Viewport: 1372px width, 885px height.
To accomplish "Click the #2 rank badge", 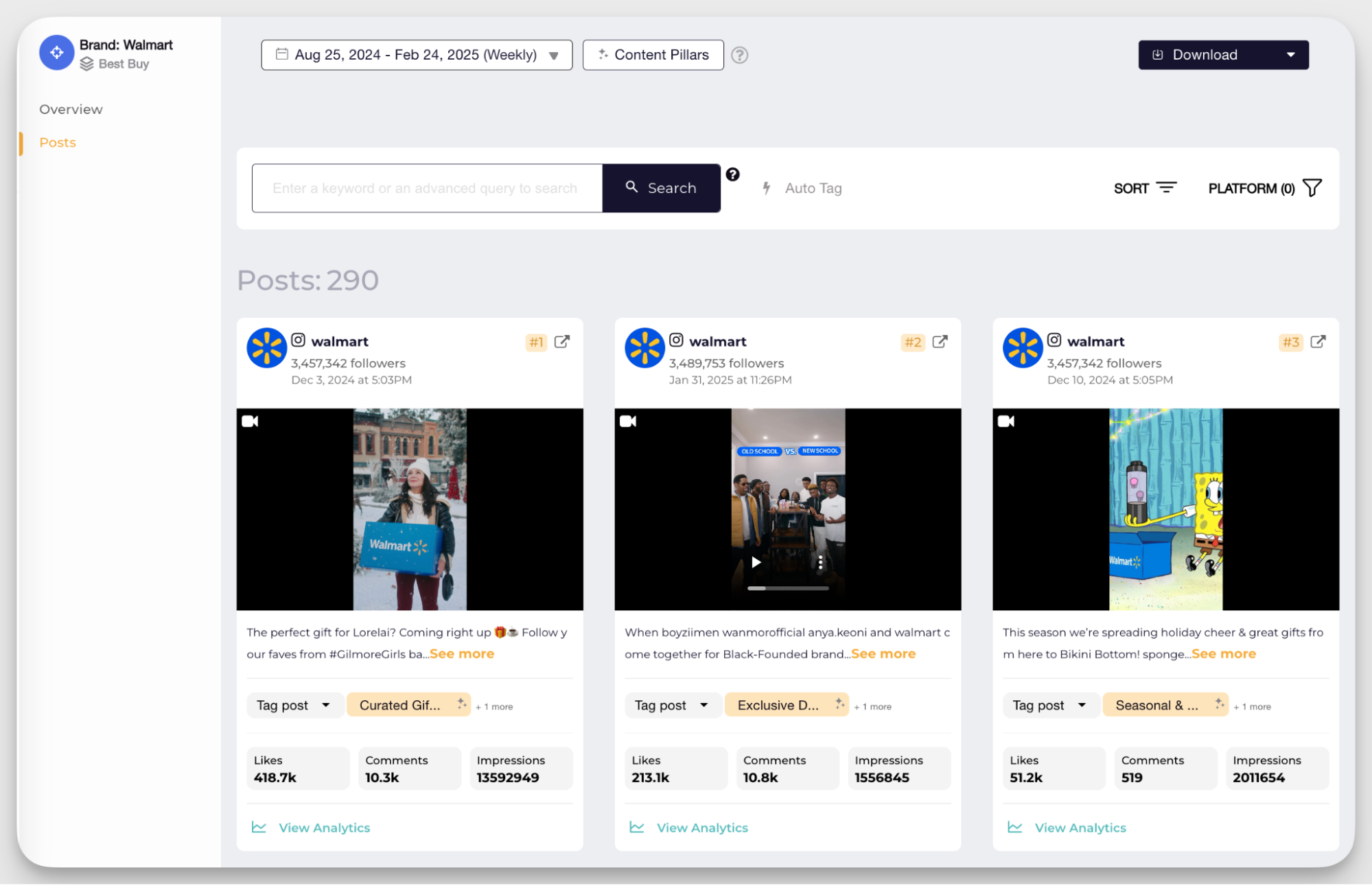I will tap(913, 342).
